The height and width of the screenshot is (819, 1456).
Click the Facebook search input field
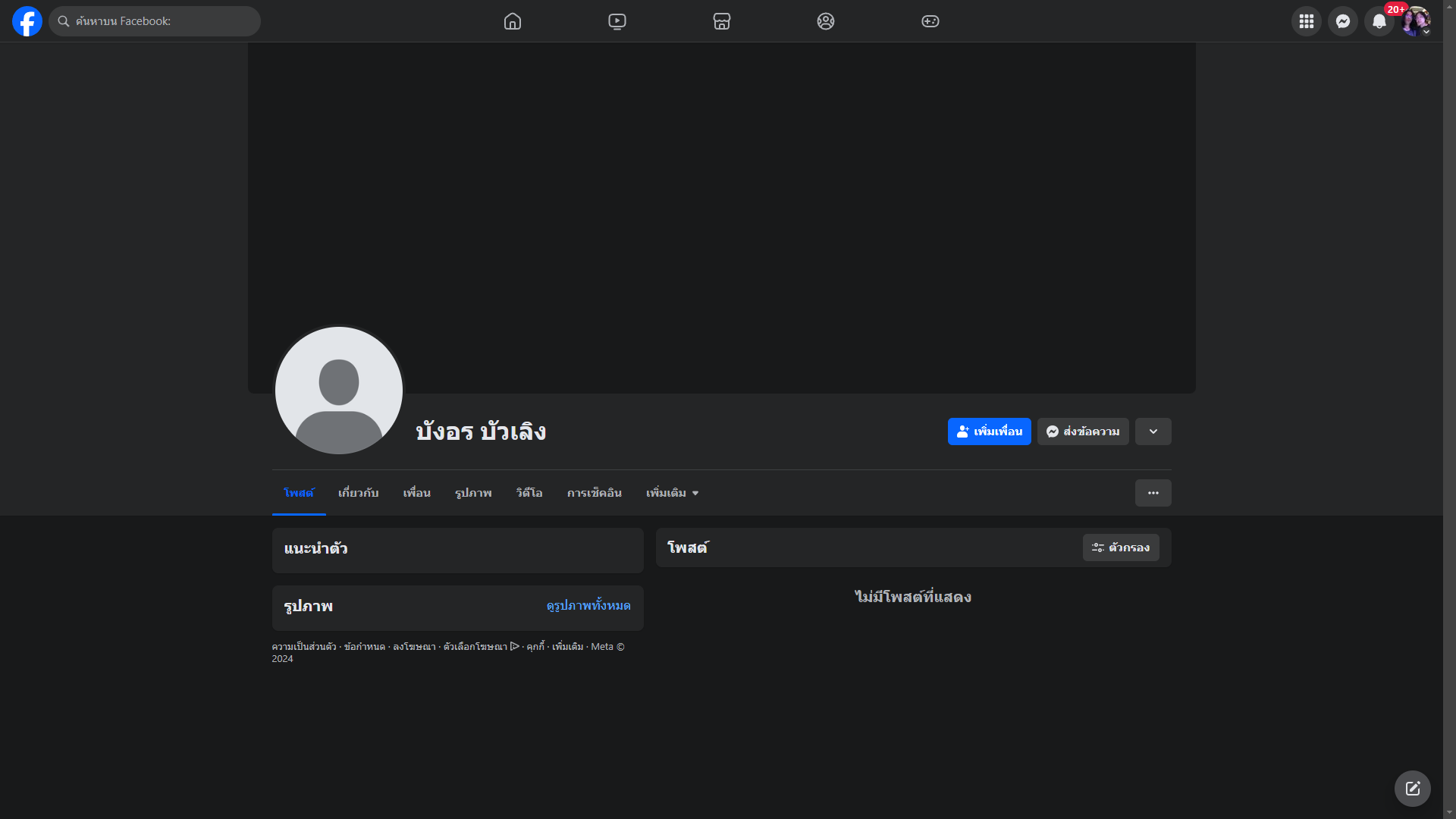click(x=163, y=21)
